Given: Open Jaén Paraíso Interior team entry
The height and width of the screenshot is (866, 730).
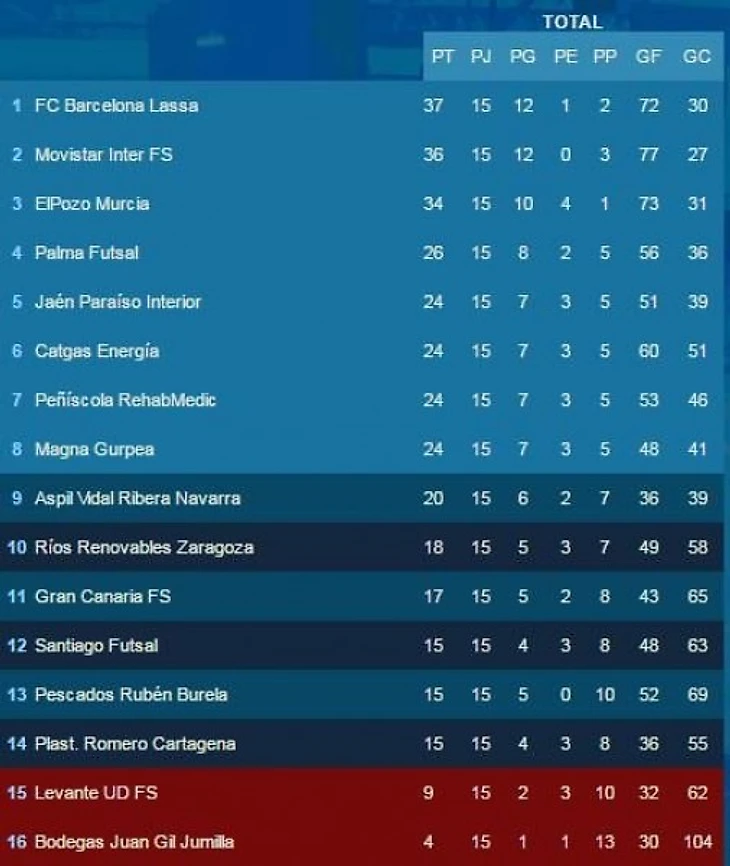Looking at the screenshot, I should (117, 301).
